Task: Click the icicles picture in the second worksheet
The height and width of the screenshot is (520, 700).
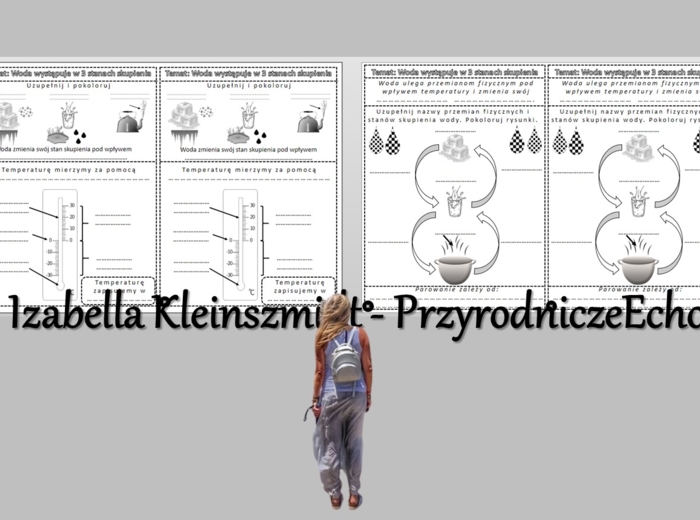Action: (185, 137)
